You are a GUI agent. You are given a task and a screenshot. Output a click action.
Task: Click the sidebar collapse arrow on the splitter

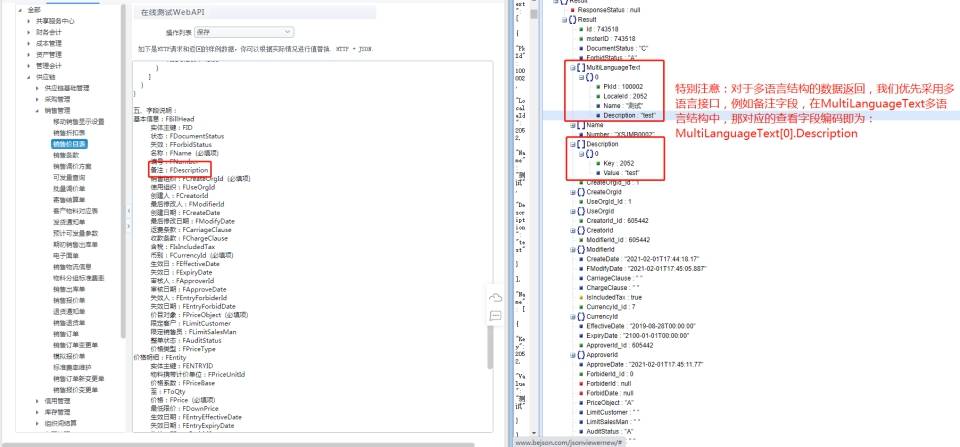click(x=129, y=211)
